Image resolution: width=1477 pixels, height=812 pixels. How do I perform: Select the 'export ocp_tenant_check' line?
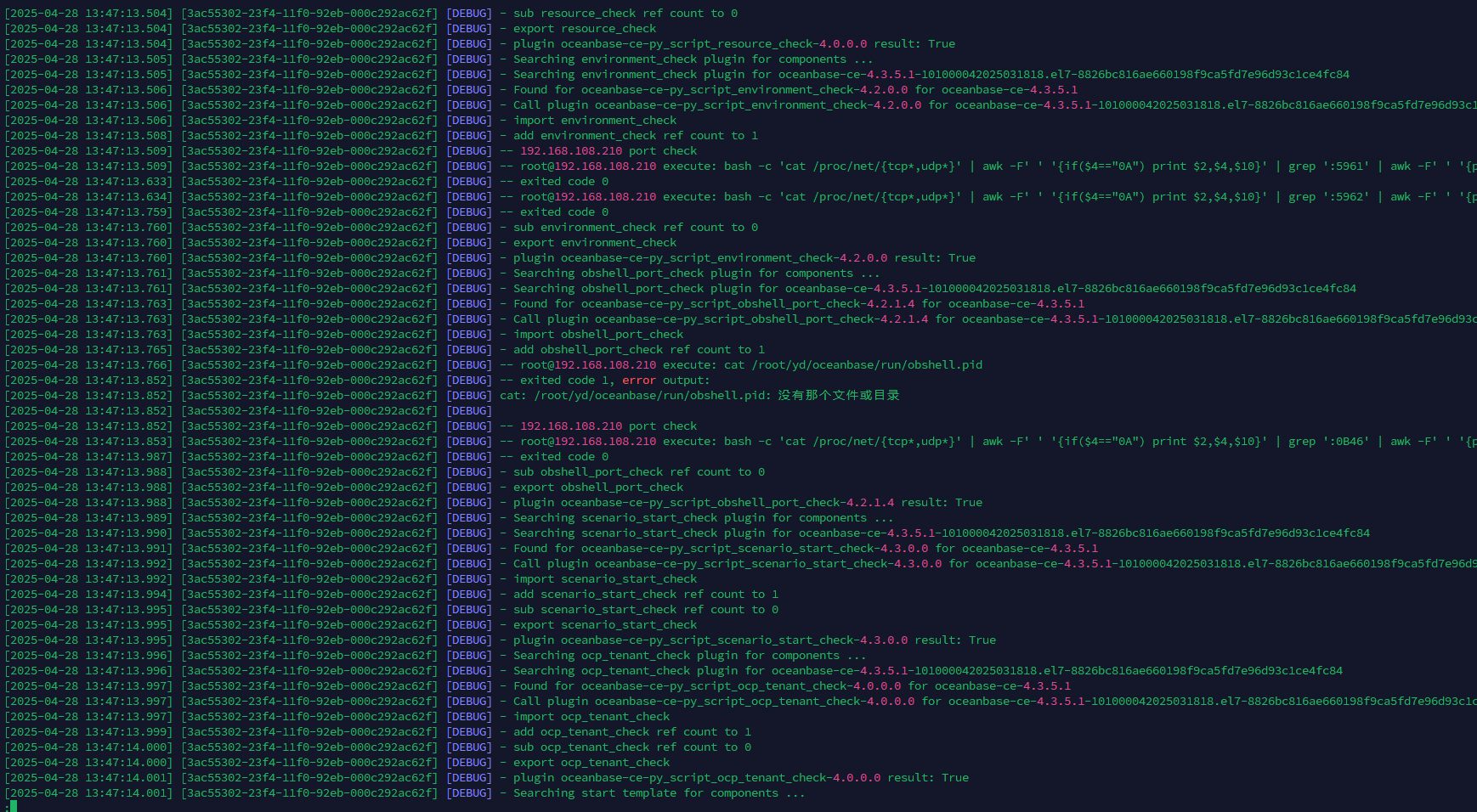coord(591,763)
